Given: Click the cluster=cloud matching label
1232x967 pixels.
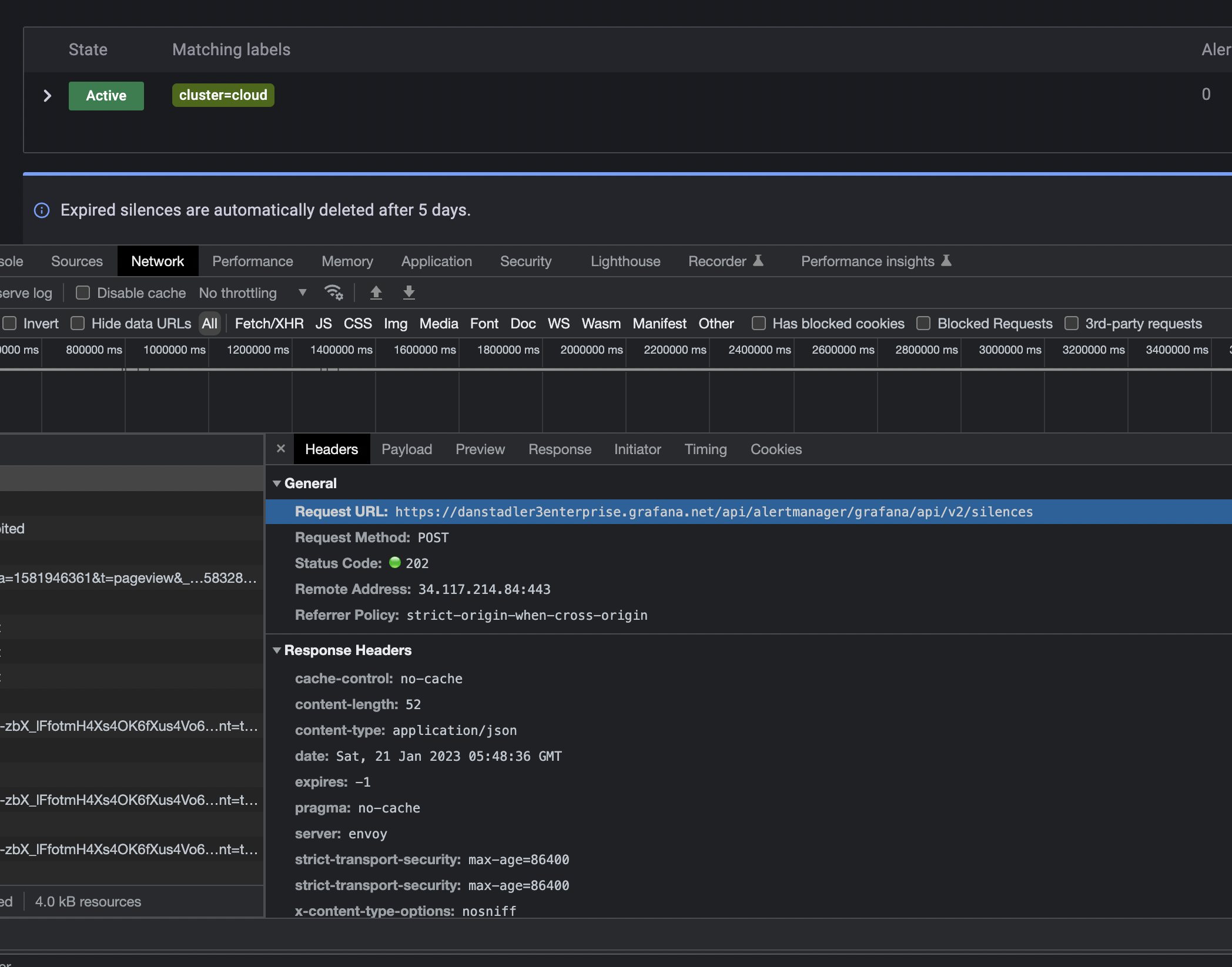Looking at the screenshot, I should click(x=223, y=95).
